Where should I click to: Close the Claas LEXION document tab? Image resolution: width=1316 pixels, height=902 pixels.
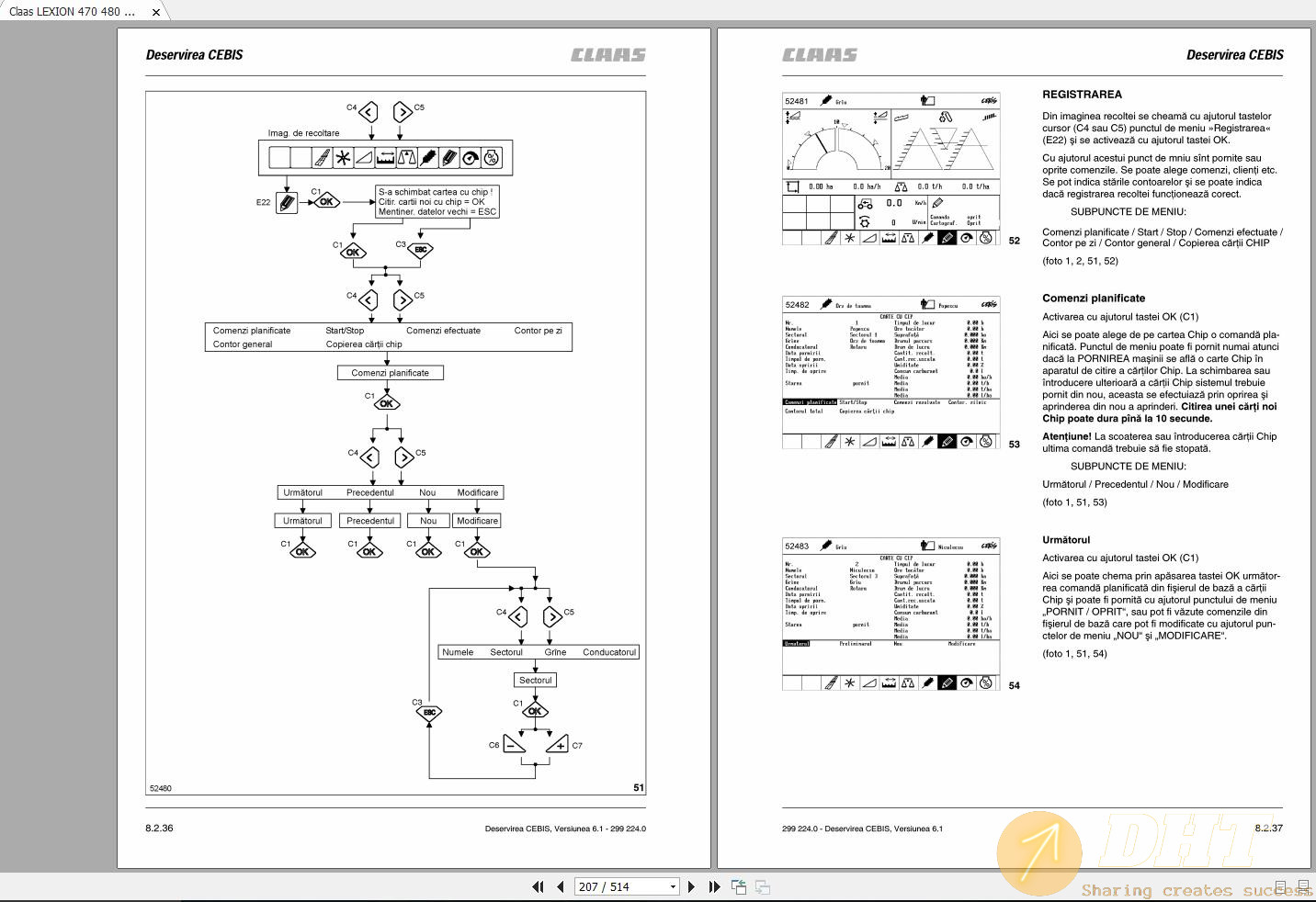(156, 12)
